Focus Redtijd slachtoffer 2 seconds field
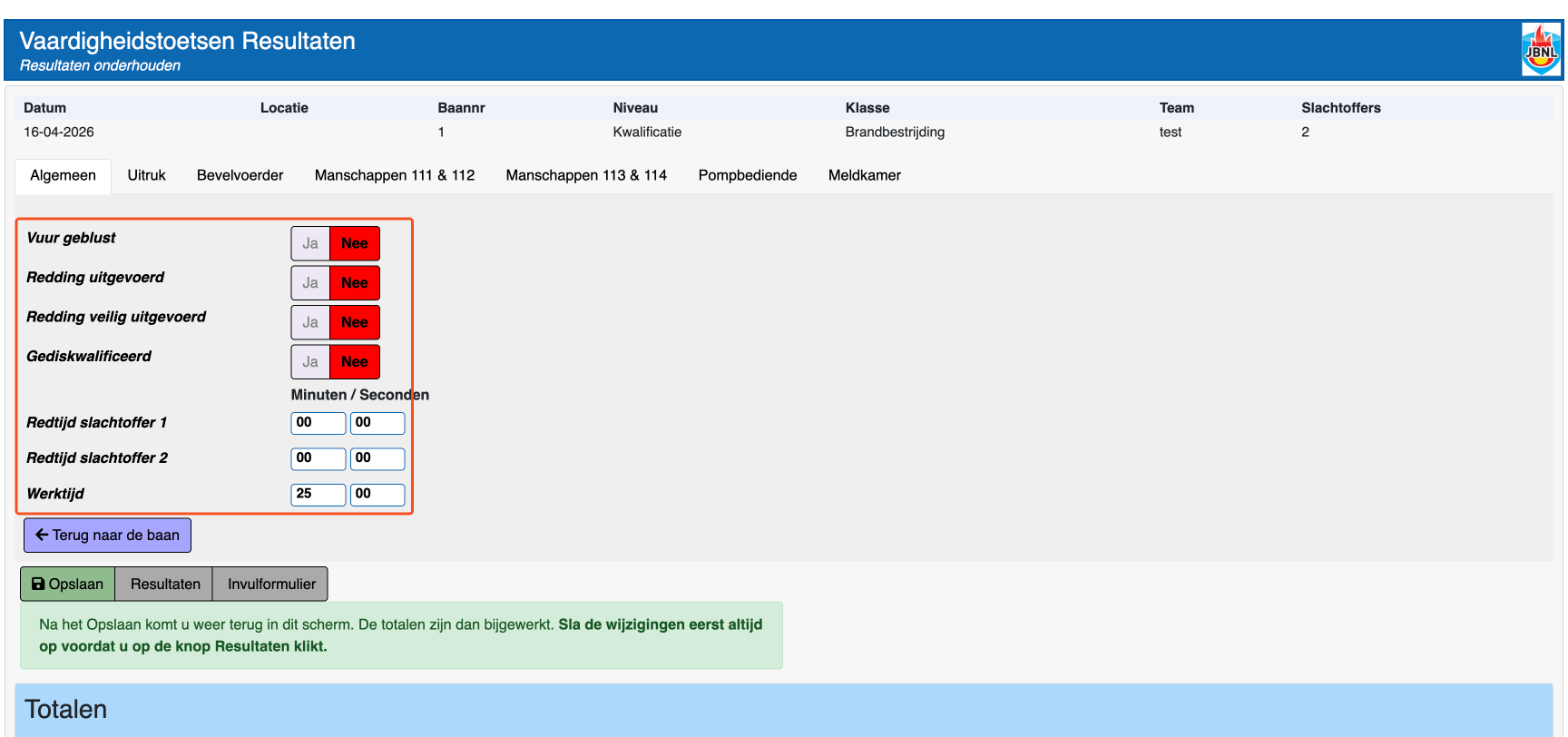The width and height of the screenshot is (1568, 737). click(377, 459)
